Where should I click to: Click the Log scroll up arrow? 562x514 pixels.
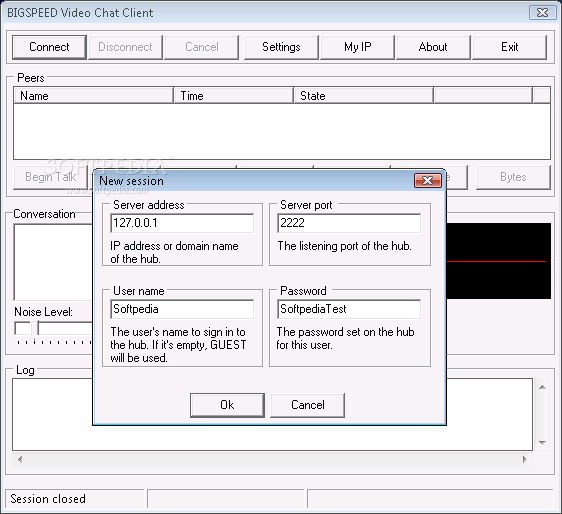tap(542, 387)
